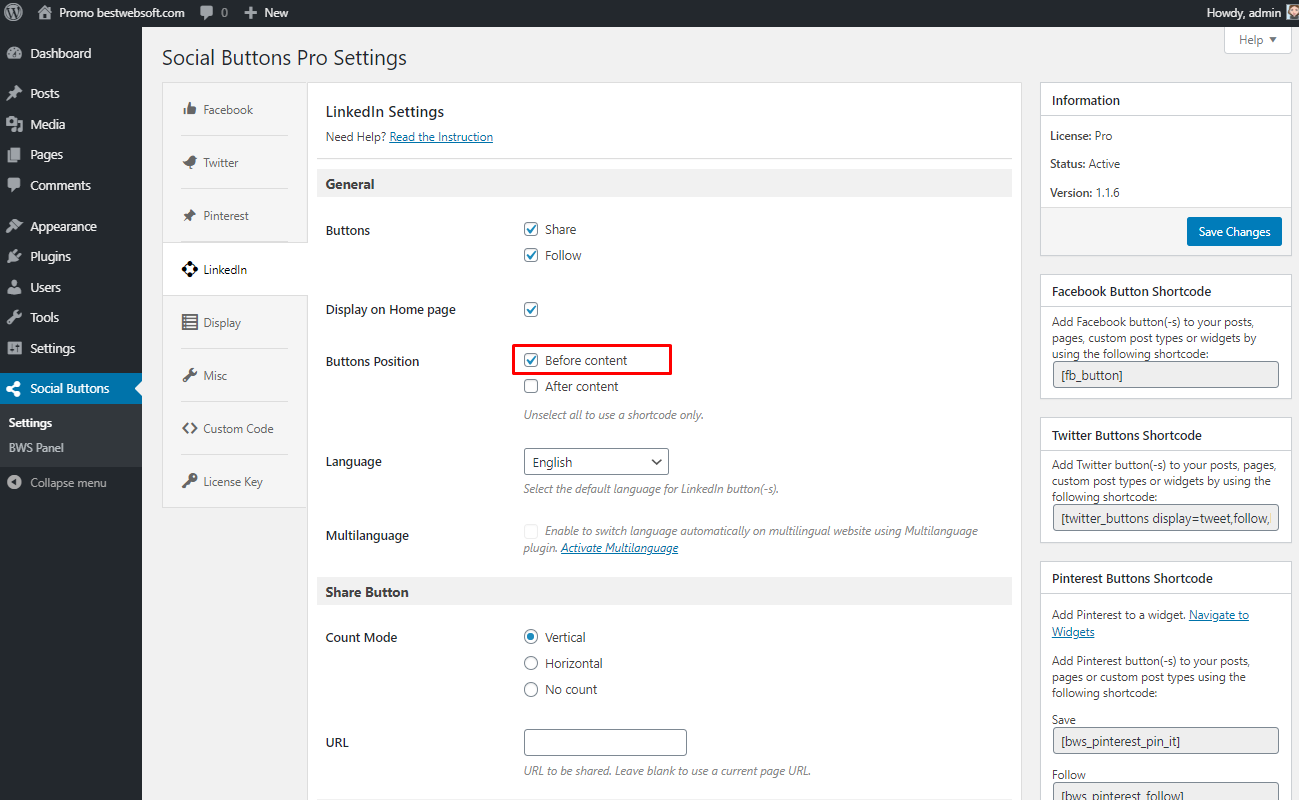This screenshot has height=800, width=1299.
Task: Click the Social Buttons share icon
Action: click(14, 389)
